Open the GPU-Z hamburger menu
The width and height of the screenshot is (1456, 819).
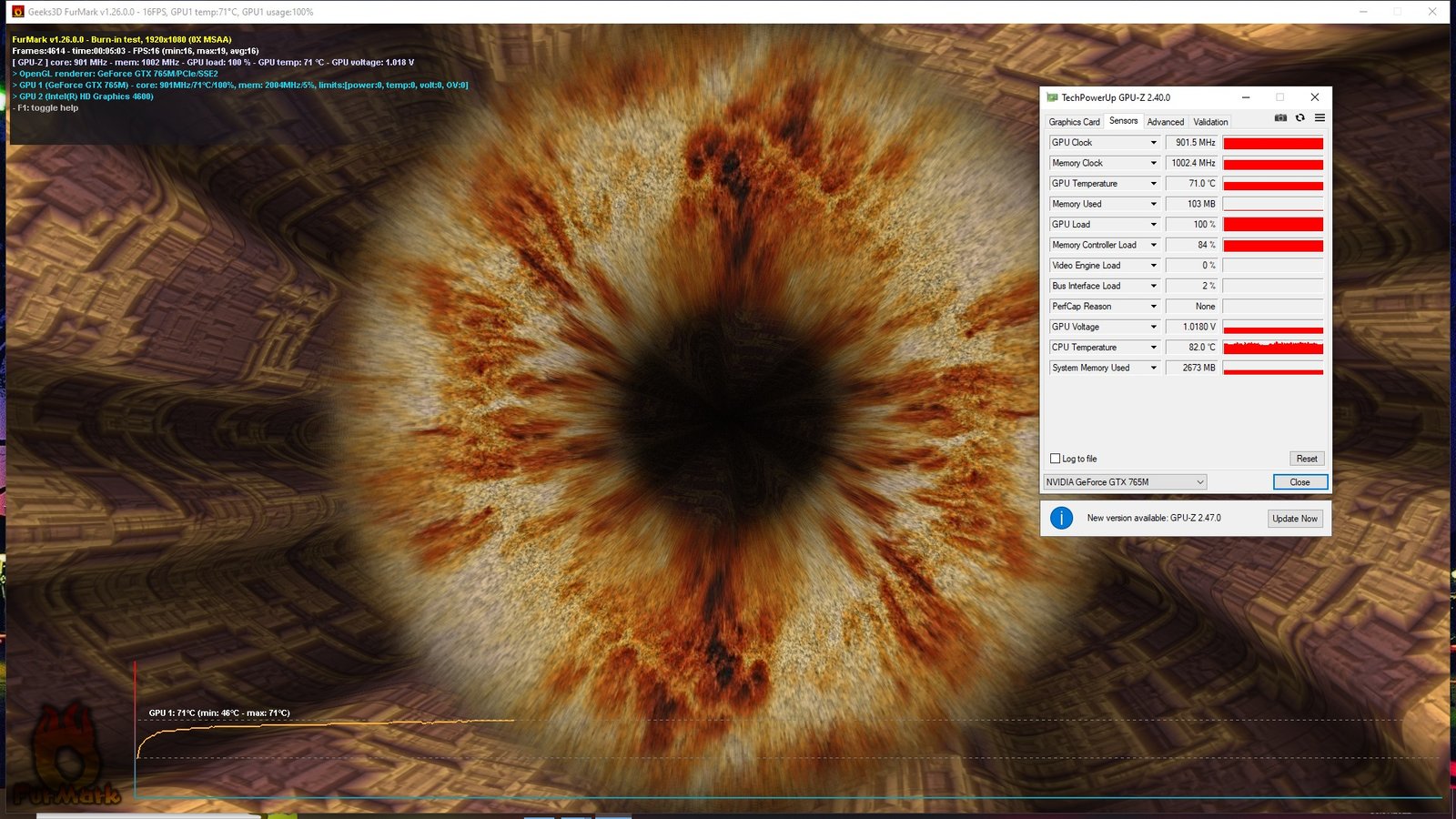(x=1319, y=118)
